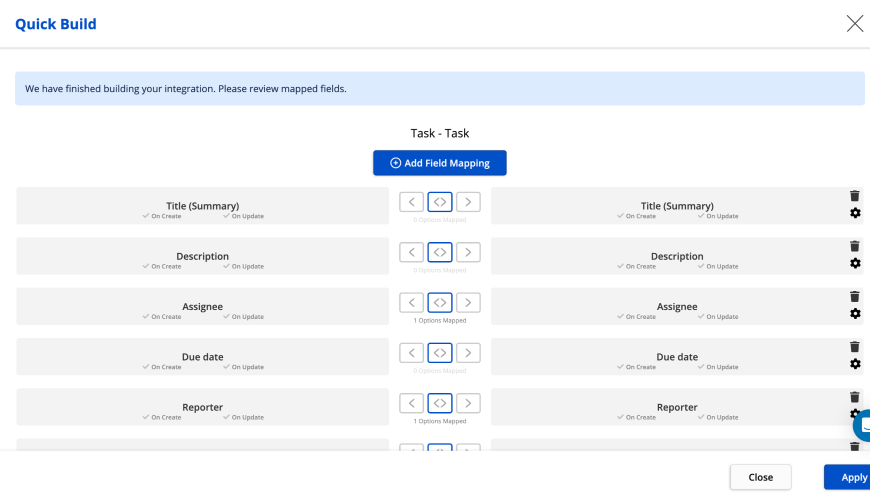Select the left Due date field box
Screen dimensions: 870x495
pos(202,357)
